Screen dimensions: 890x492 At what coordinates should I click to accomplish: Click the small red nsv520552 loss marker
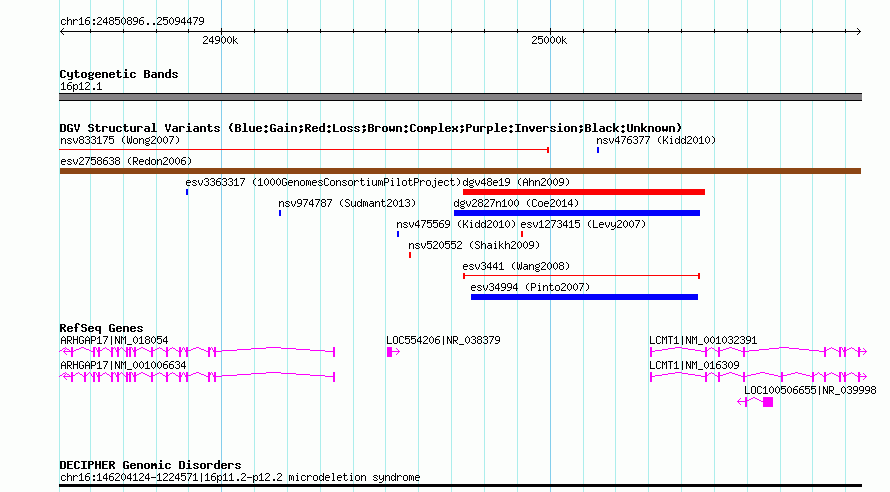click(410, 255)
